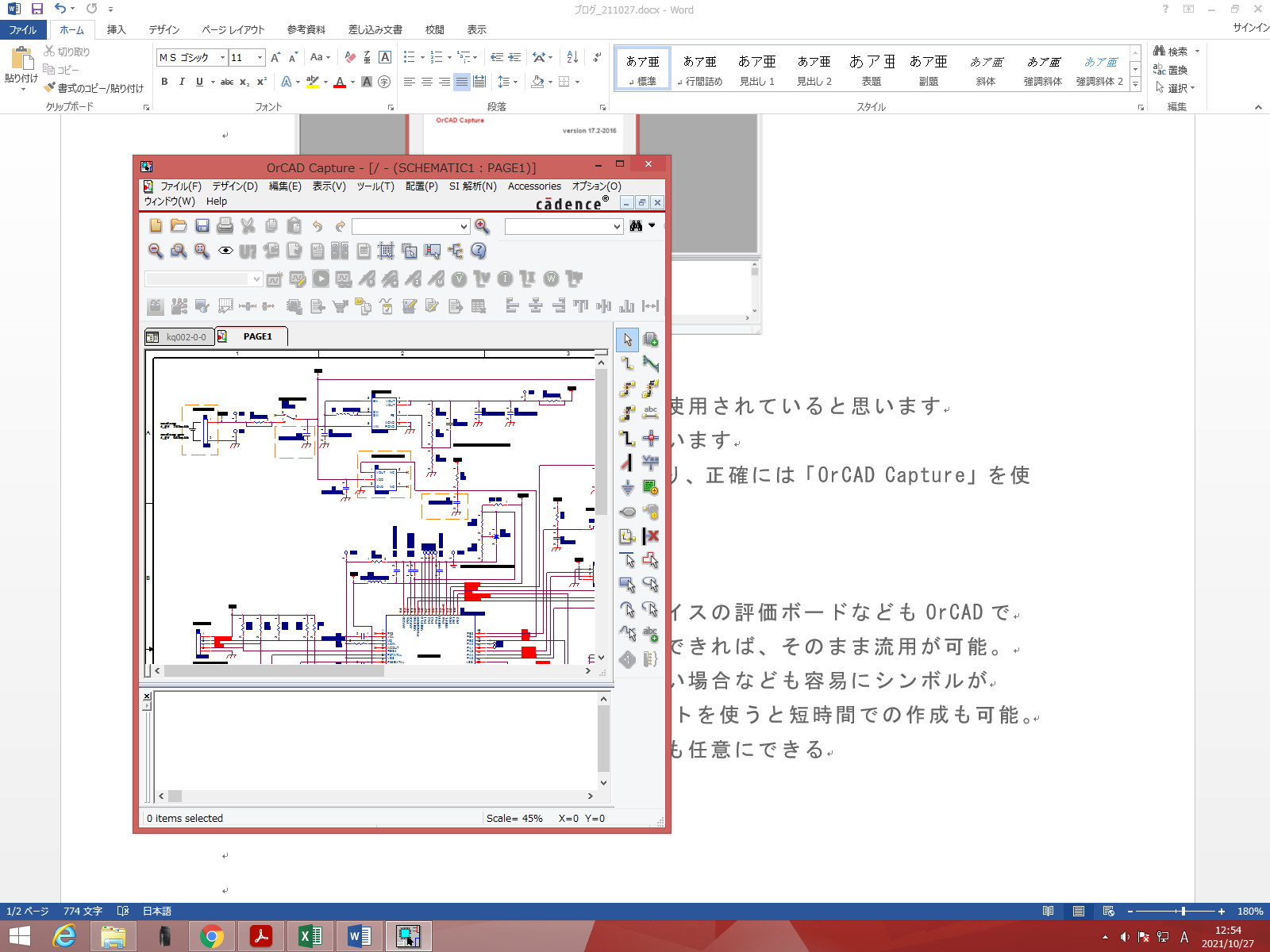Screen dimensions: 1270x952
Task: Open Word font dialog launcher
Action: pos(391,107)
